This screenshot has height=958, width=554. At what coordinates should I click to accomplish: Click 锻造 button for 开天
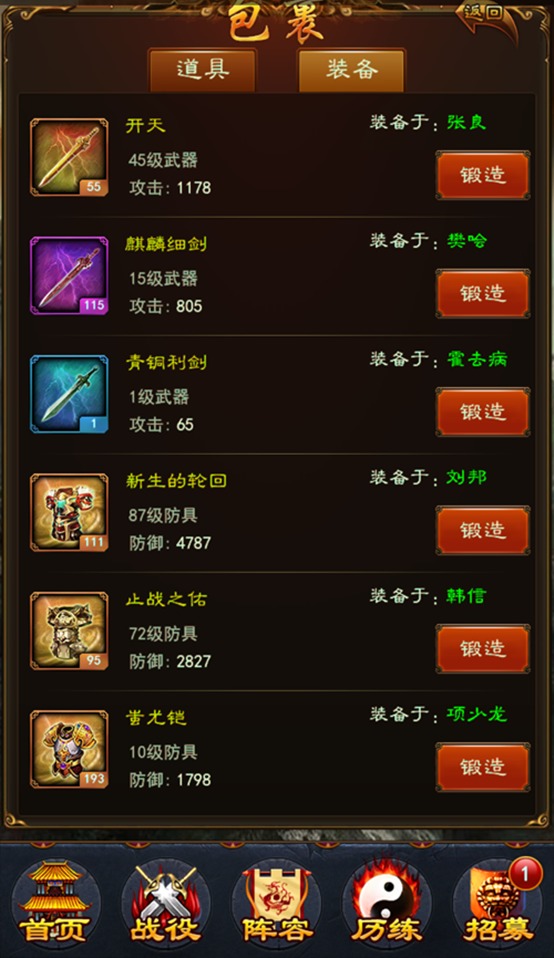click(x=483, y=175)
